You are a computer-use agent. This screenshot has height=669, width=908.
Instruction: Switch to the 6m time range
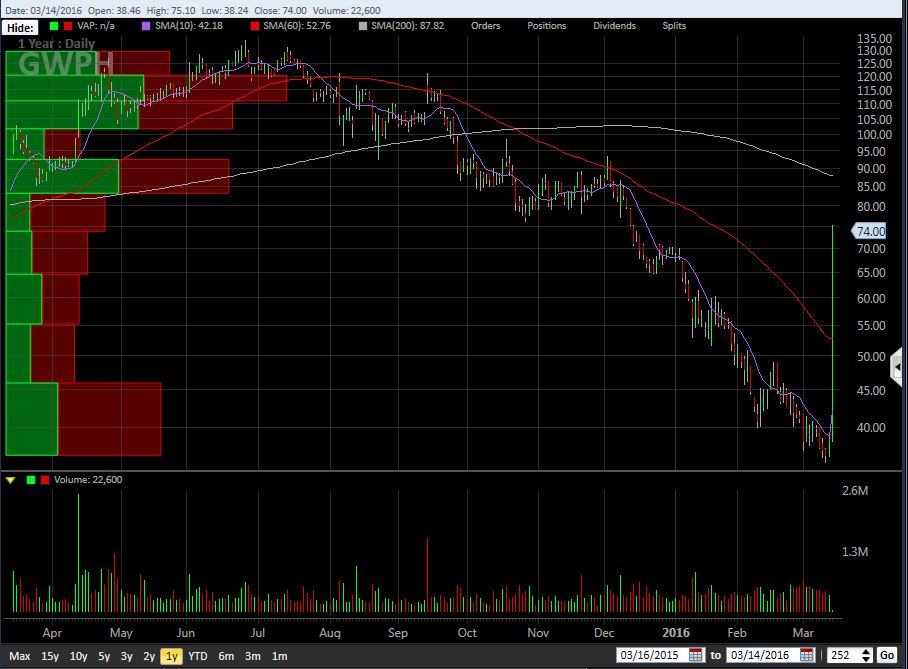pos(226,656)
